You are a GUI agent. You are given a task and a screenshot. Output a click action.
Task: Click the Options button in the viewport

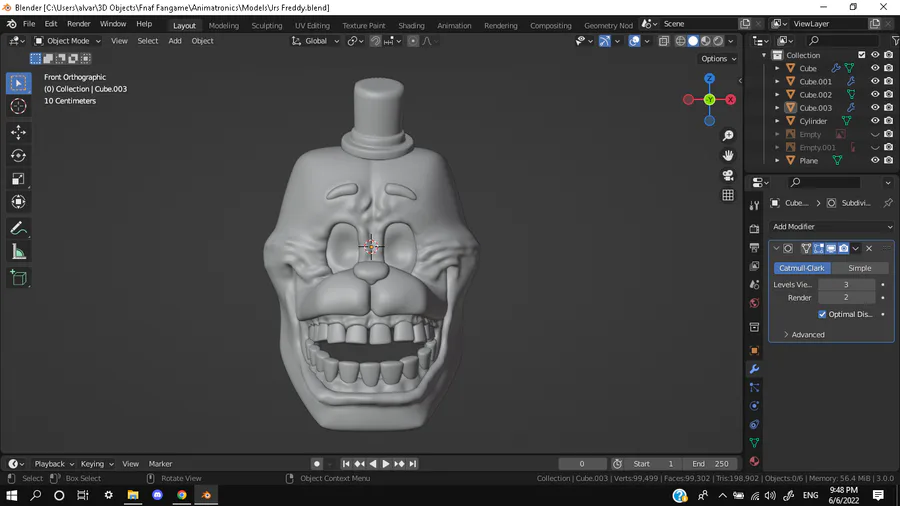point(718,59)
